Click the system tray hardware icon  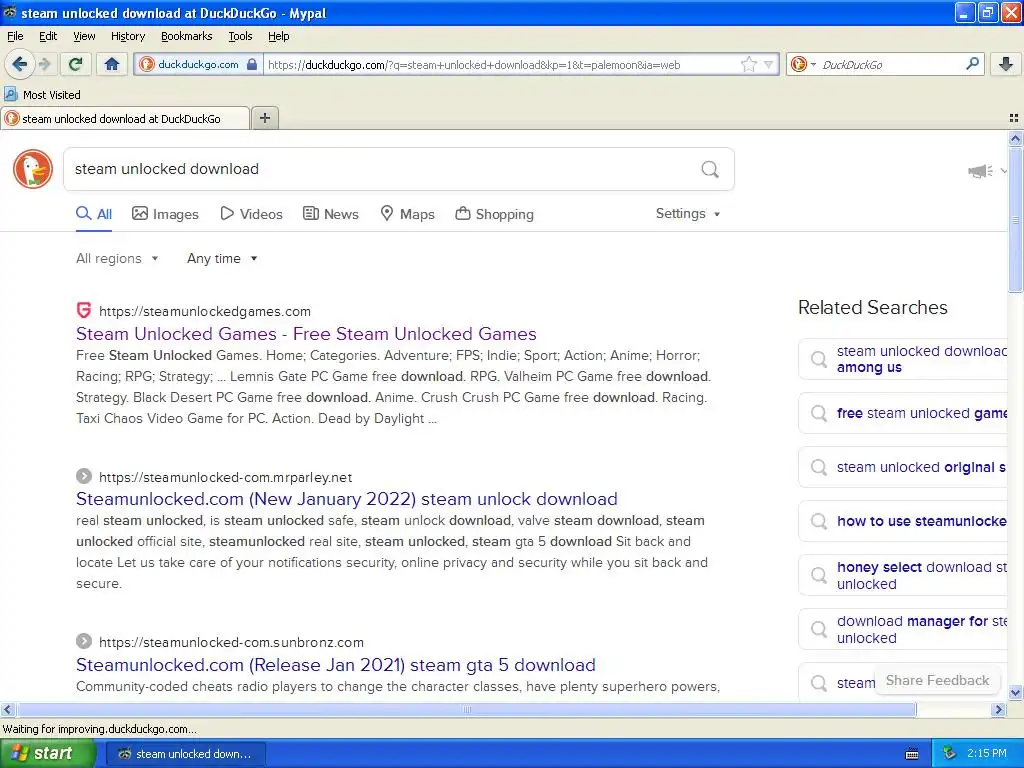click(949, 754)
